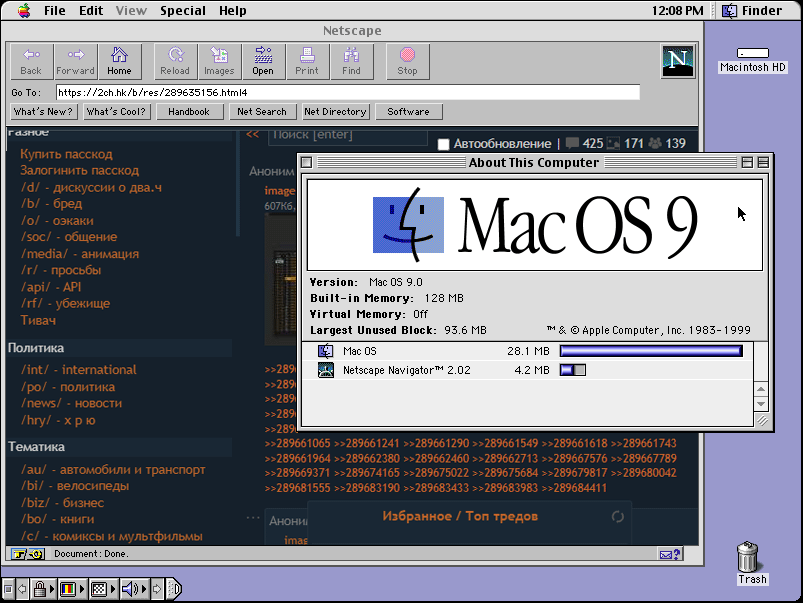This screenshot has height=603, width=803.
Task: Halt loading with the red Stop button
Action: click(408, 61)
